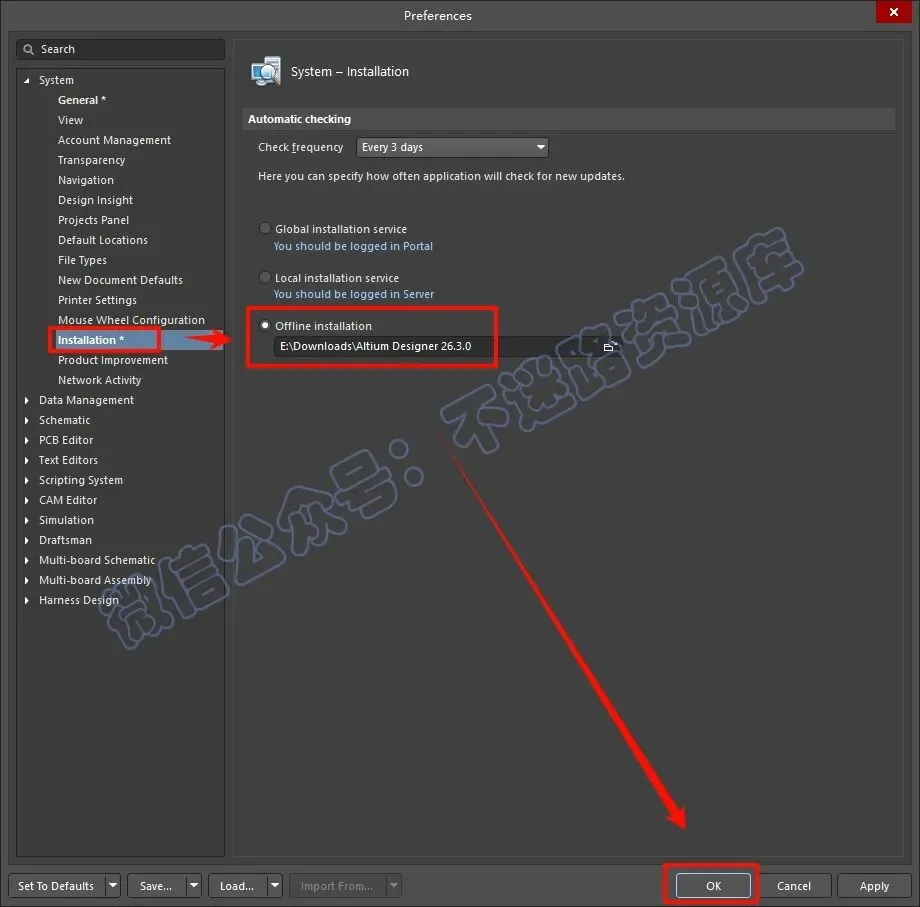920x907 pixels.
Task: Open Mouse Wheel Configuration page
Action: [x=131, y=320]
